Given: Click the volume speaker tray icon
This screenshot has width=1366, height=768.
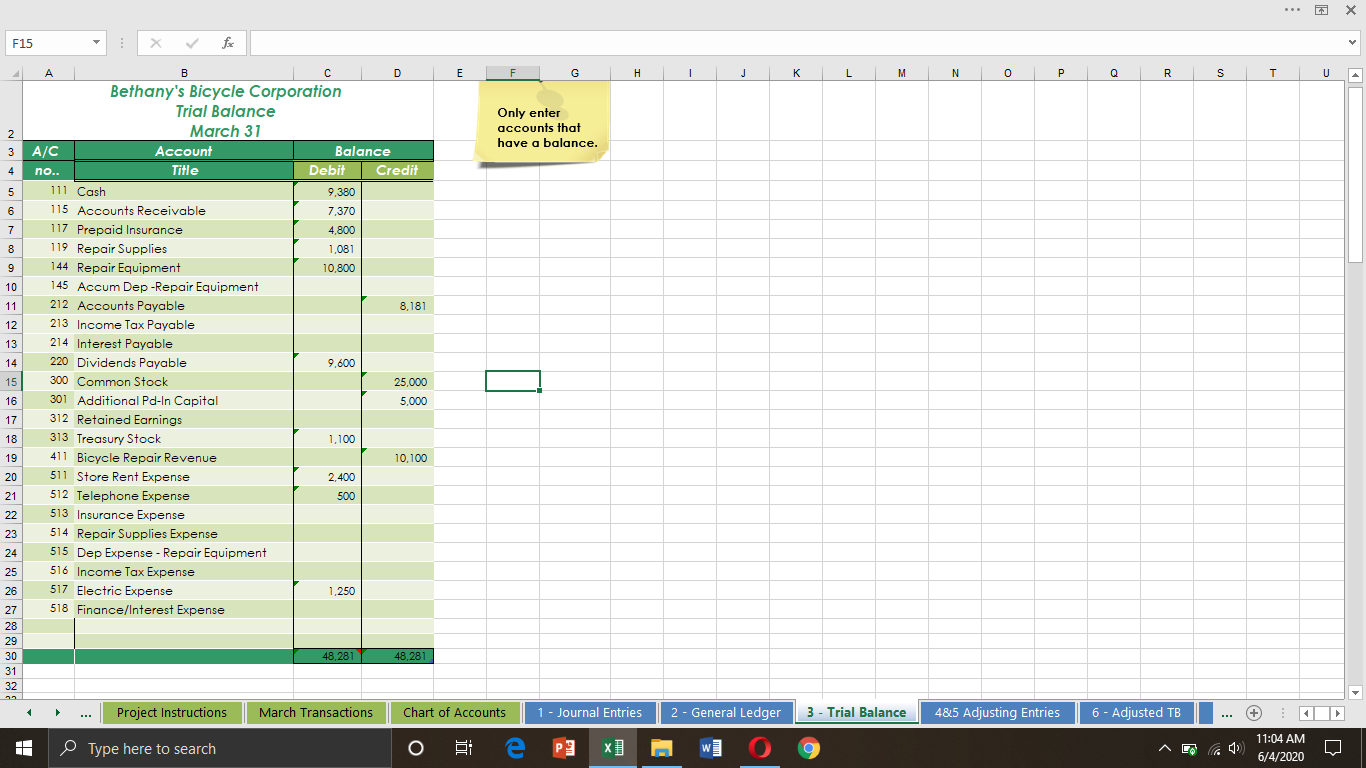Looking at the screenshot, I should 1236,748.
